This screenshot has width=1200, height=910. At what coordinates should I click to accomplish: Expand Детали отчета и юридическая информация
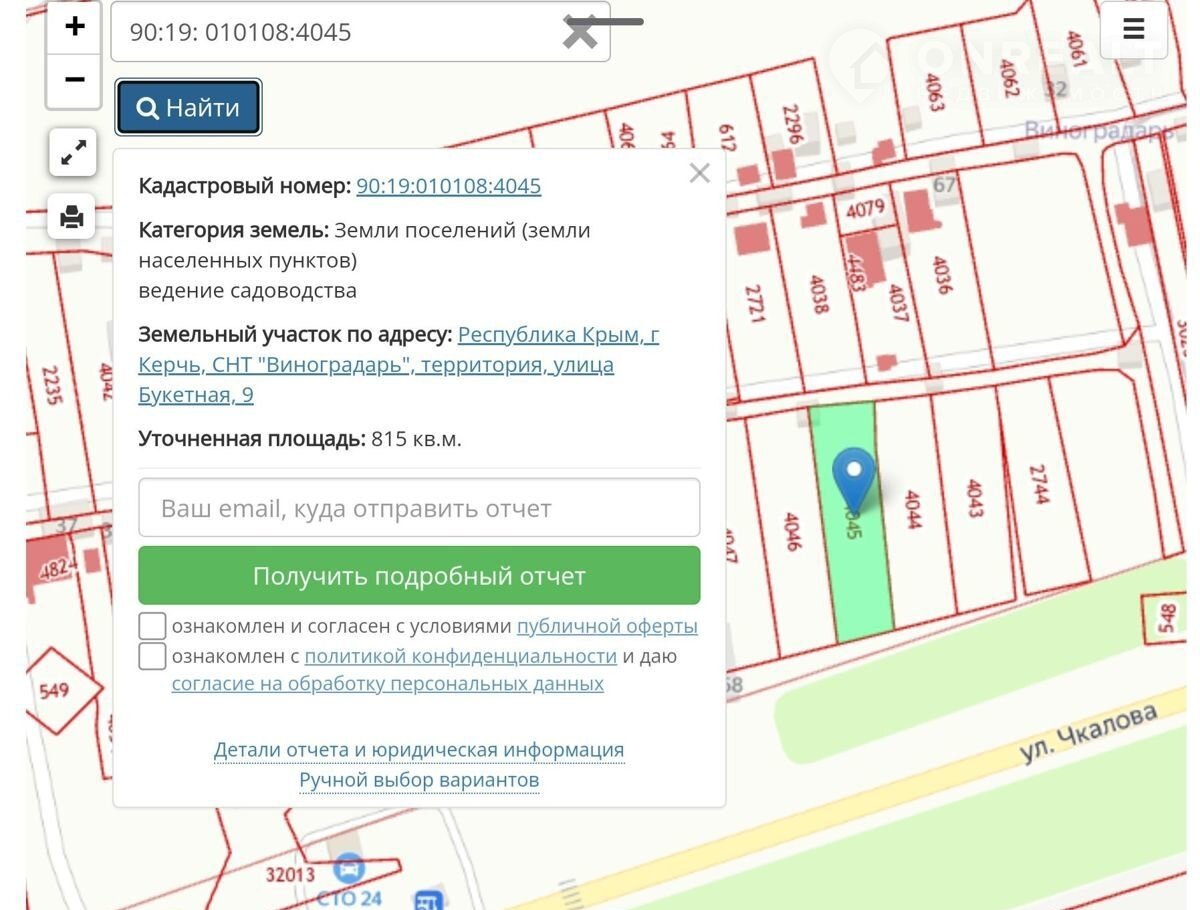tap(419, 750)
